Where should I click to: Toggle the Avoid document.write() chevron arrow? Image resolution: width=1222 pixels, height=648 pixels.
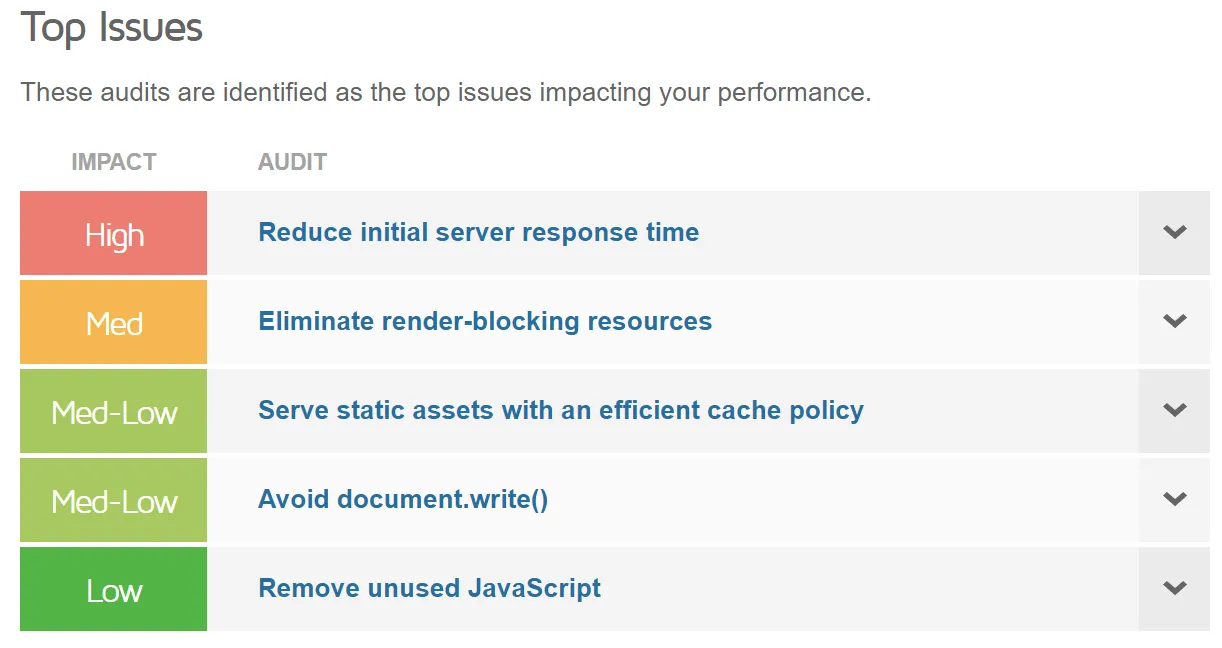point(1174,499)
